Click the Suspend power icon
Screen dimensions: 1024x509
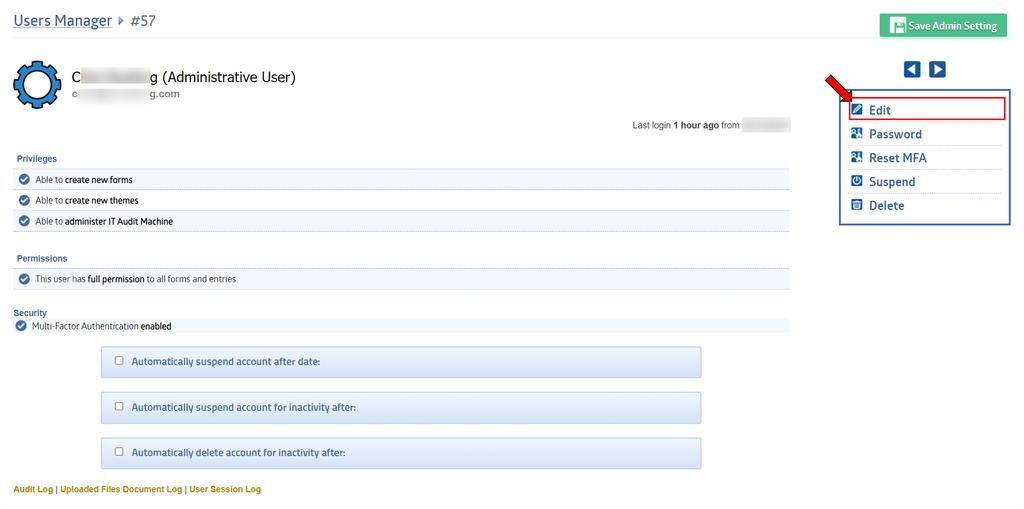click(857, 181)
